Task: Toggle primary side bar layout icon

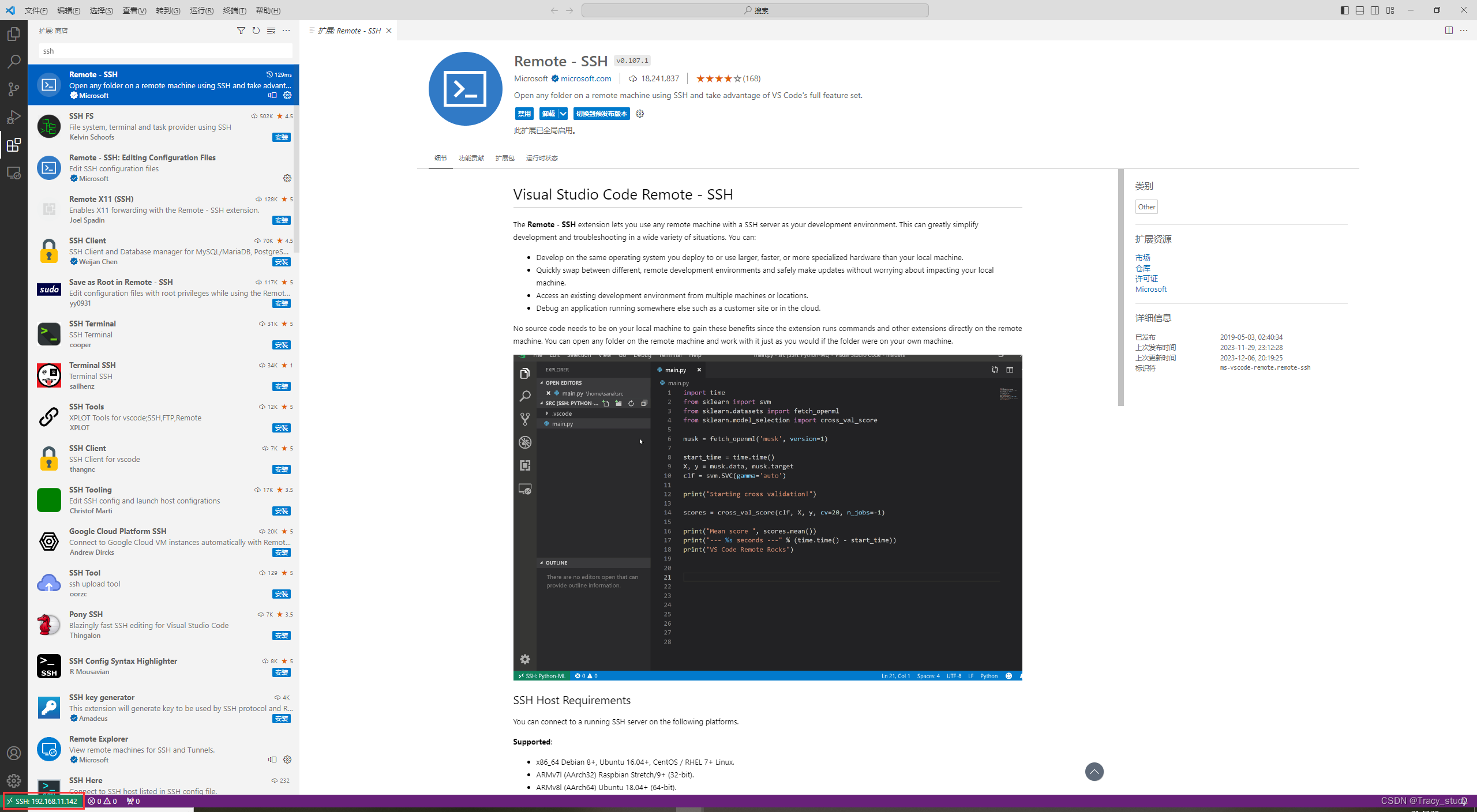Action: click(1345, 10)
